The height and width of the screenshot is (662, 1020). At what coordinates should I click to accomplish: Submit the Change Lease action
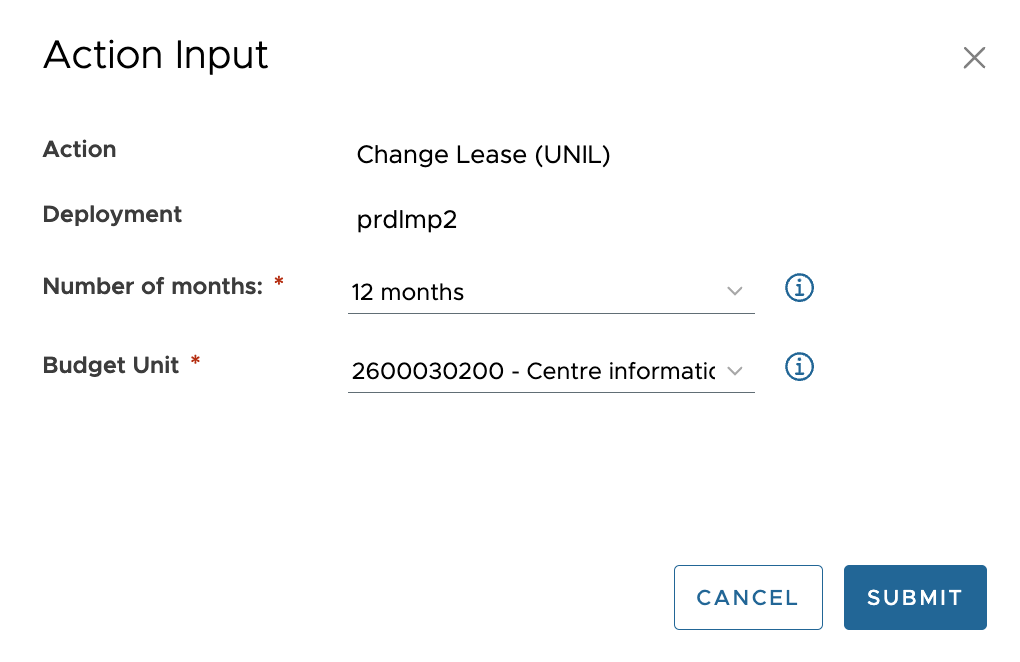tap(914, 597)
